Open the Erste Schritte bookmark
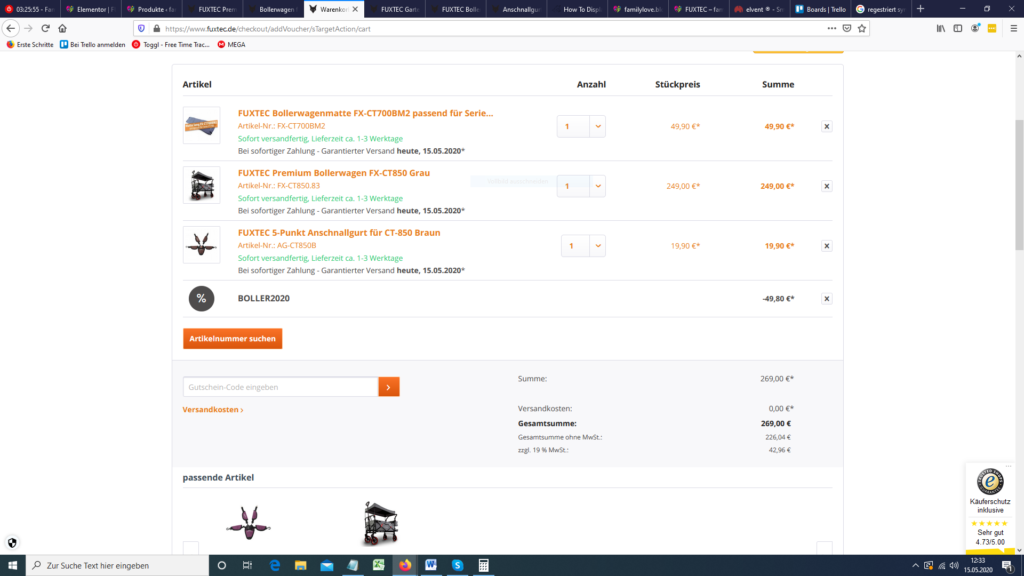This screenshot has width=1024, height=576. (30, 44)
